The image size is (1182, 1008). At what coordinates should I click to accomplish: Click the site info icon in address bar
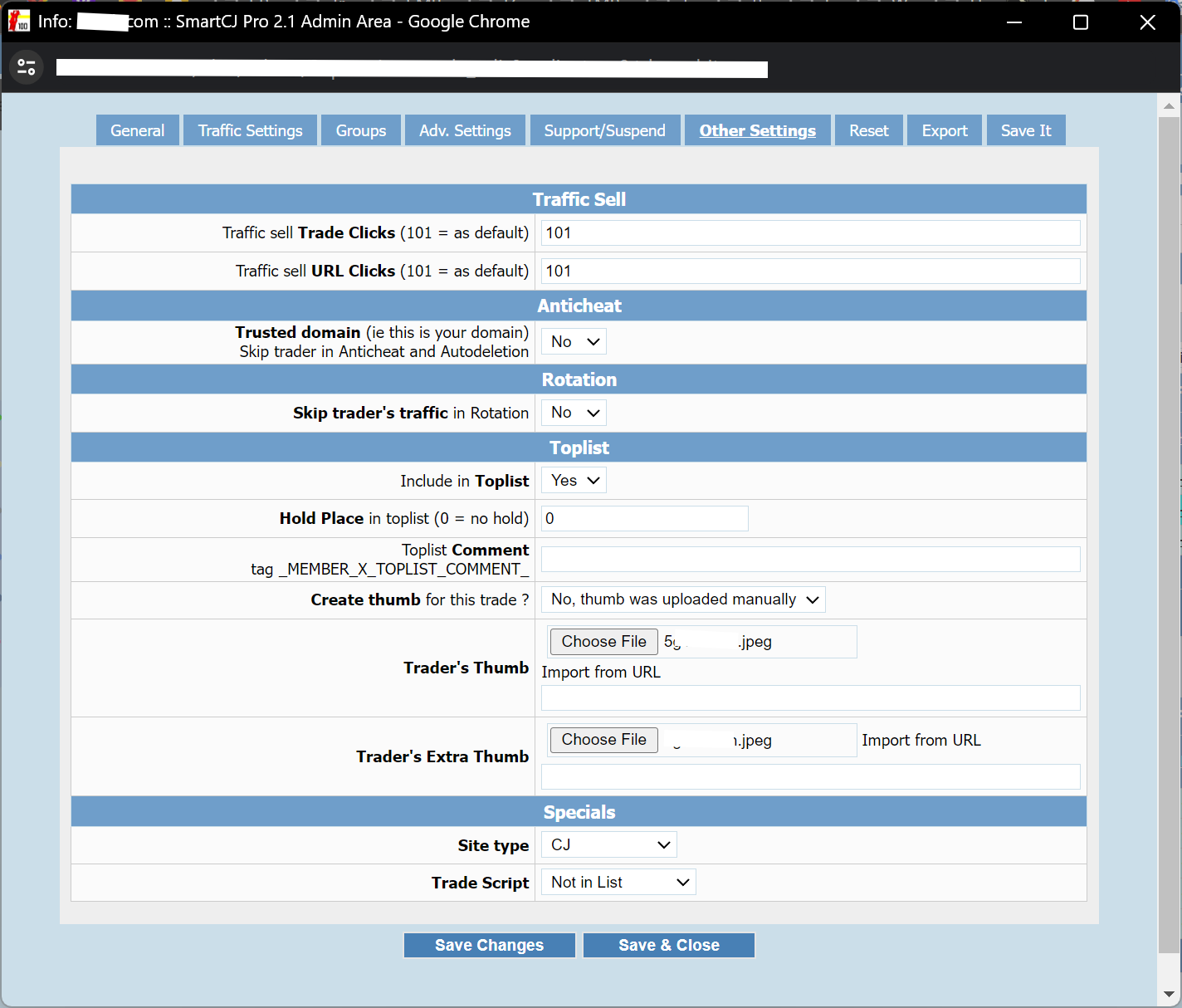(27, 67)
